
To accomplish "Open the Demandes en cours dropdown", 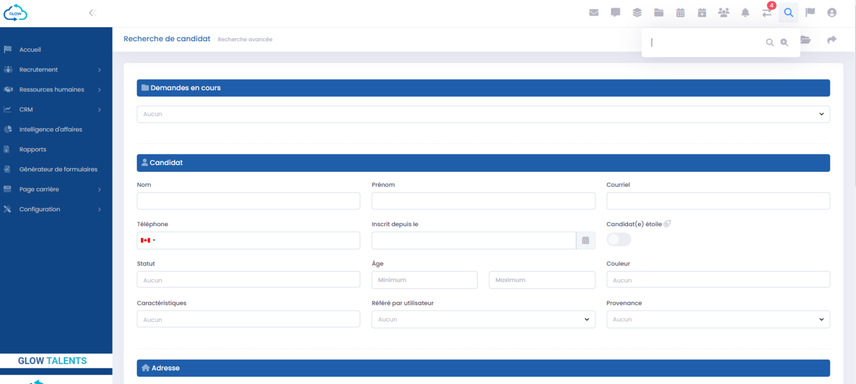I will 483,114.
